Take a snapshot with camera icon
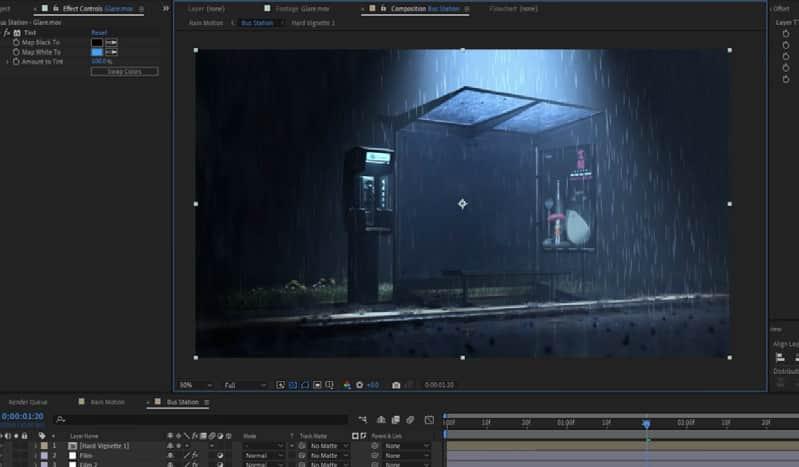This screenshot has height=467, width=799. point(396,385)
